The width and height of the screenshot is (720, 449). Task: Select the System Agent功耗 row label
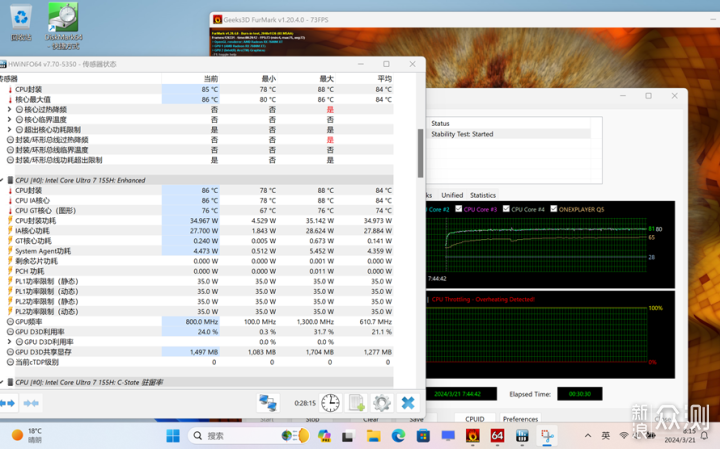pyautogui.click(x=43, y=251)
